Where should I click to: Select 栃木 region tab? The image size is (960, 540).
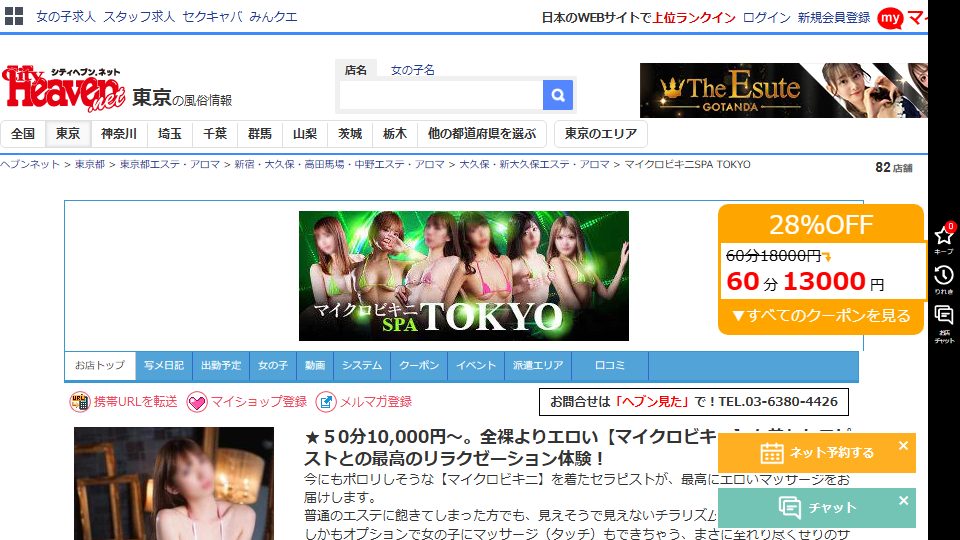coord(395,134)
